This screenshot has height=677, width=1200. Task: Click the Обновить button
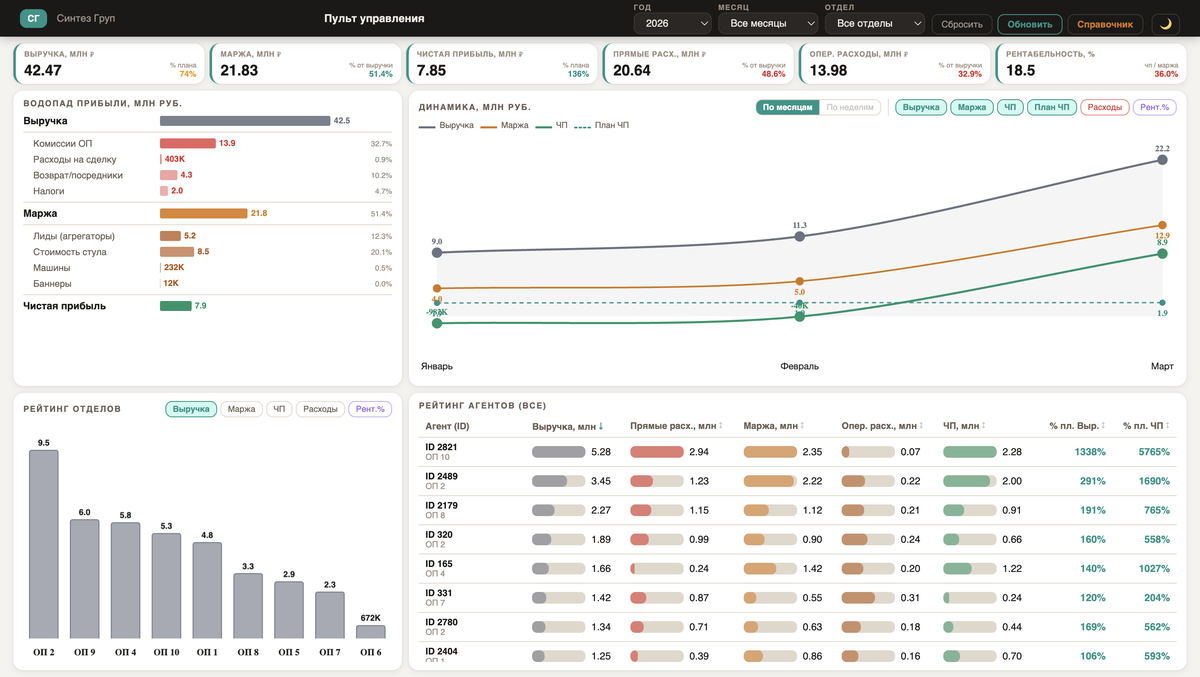click(1029, 24)
